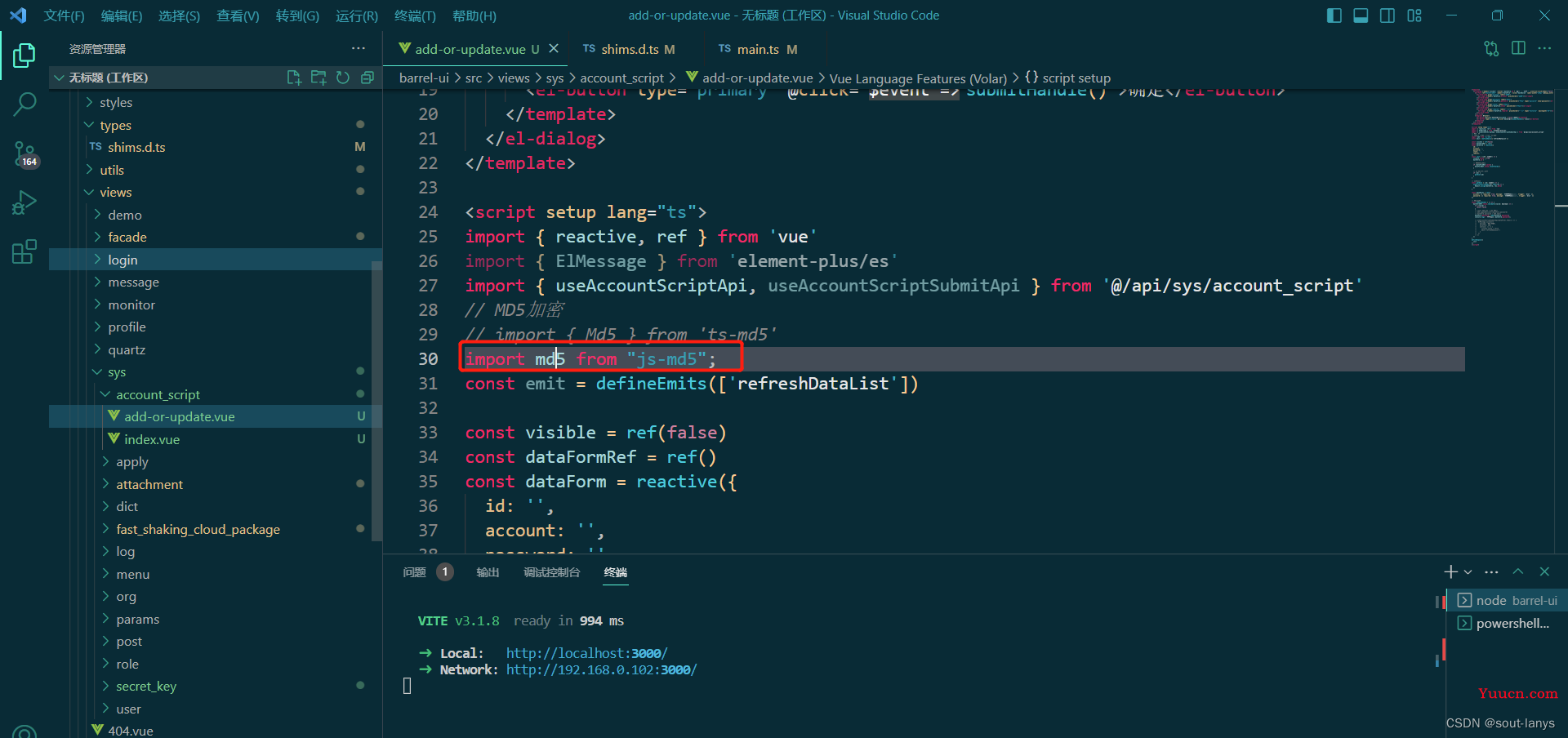Screen dimensions: 1568x738
Task: Open terminal panel more actions ellipsis
Action: [x=1491, y=571]
